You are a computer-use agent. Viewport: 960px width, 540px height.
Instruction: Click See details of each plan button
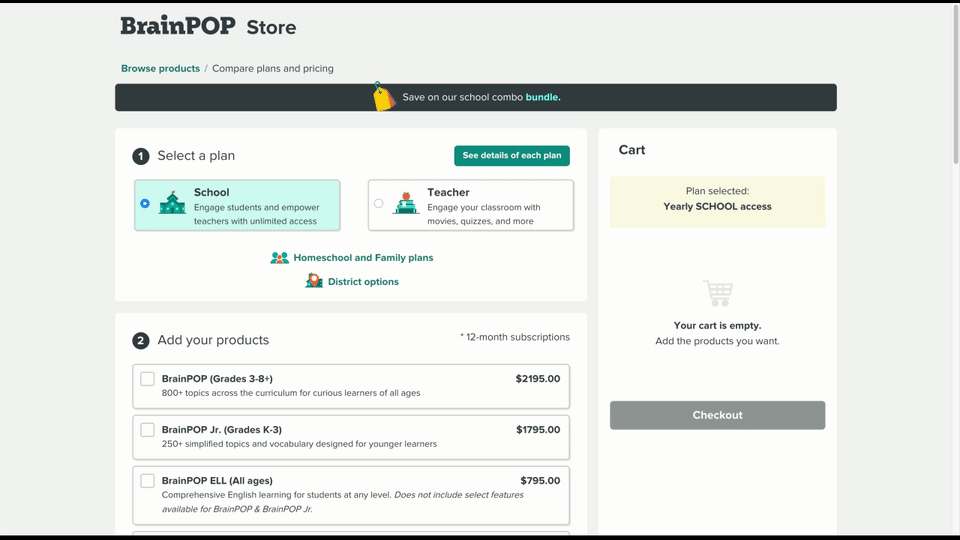pos(512,156)
